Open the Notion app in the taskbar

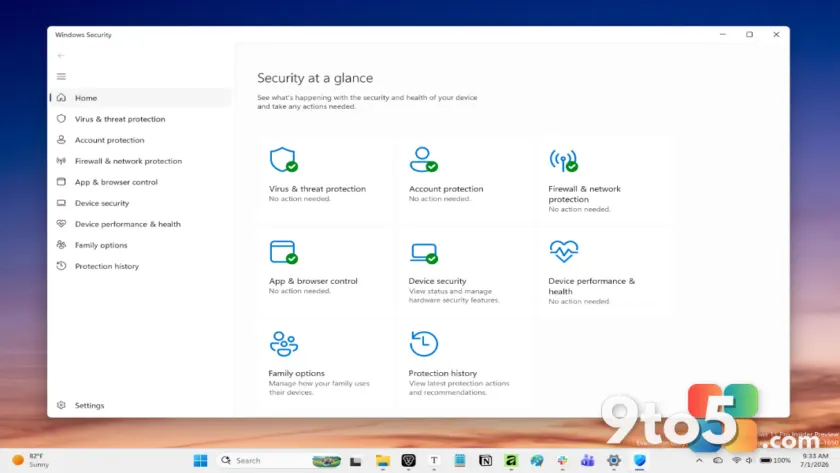485,460
